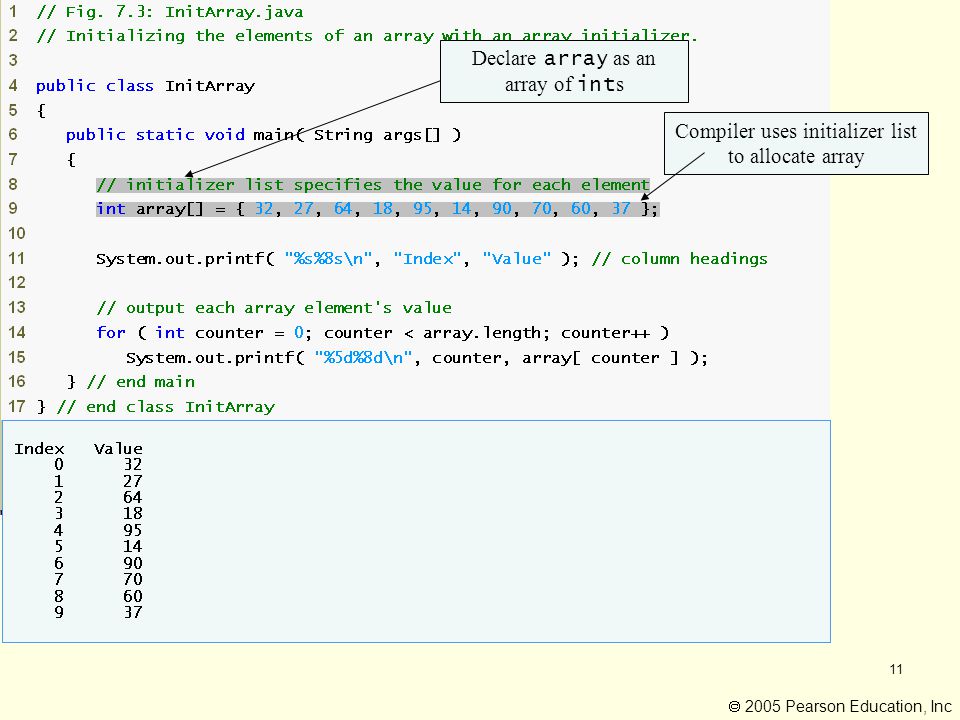Click 'counter++' in the for statement
The width and height of the screenshot is (960, 720).
pos(605,333)
